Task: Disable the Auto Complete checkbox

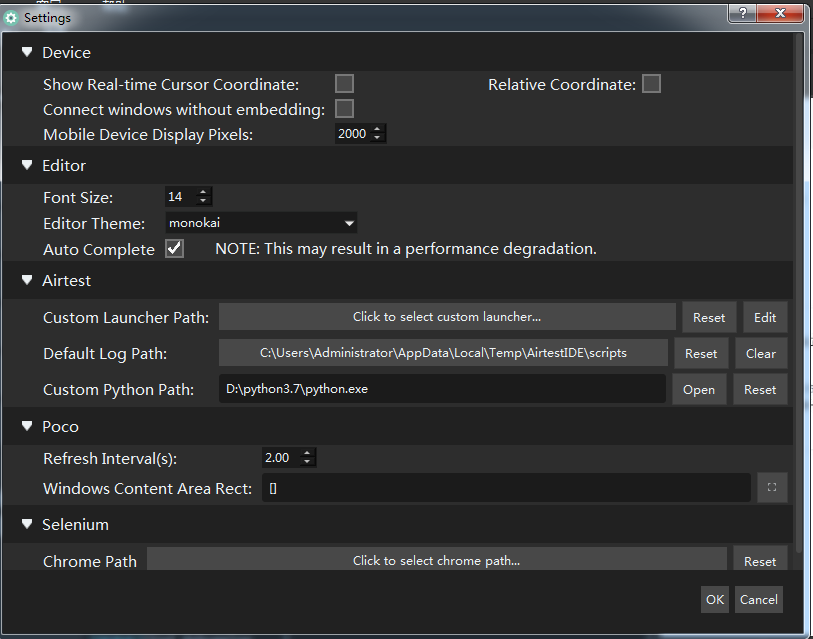Action: (x=175, y=248)
